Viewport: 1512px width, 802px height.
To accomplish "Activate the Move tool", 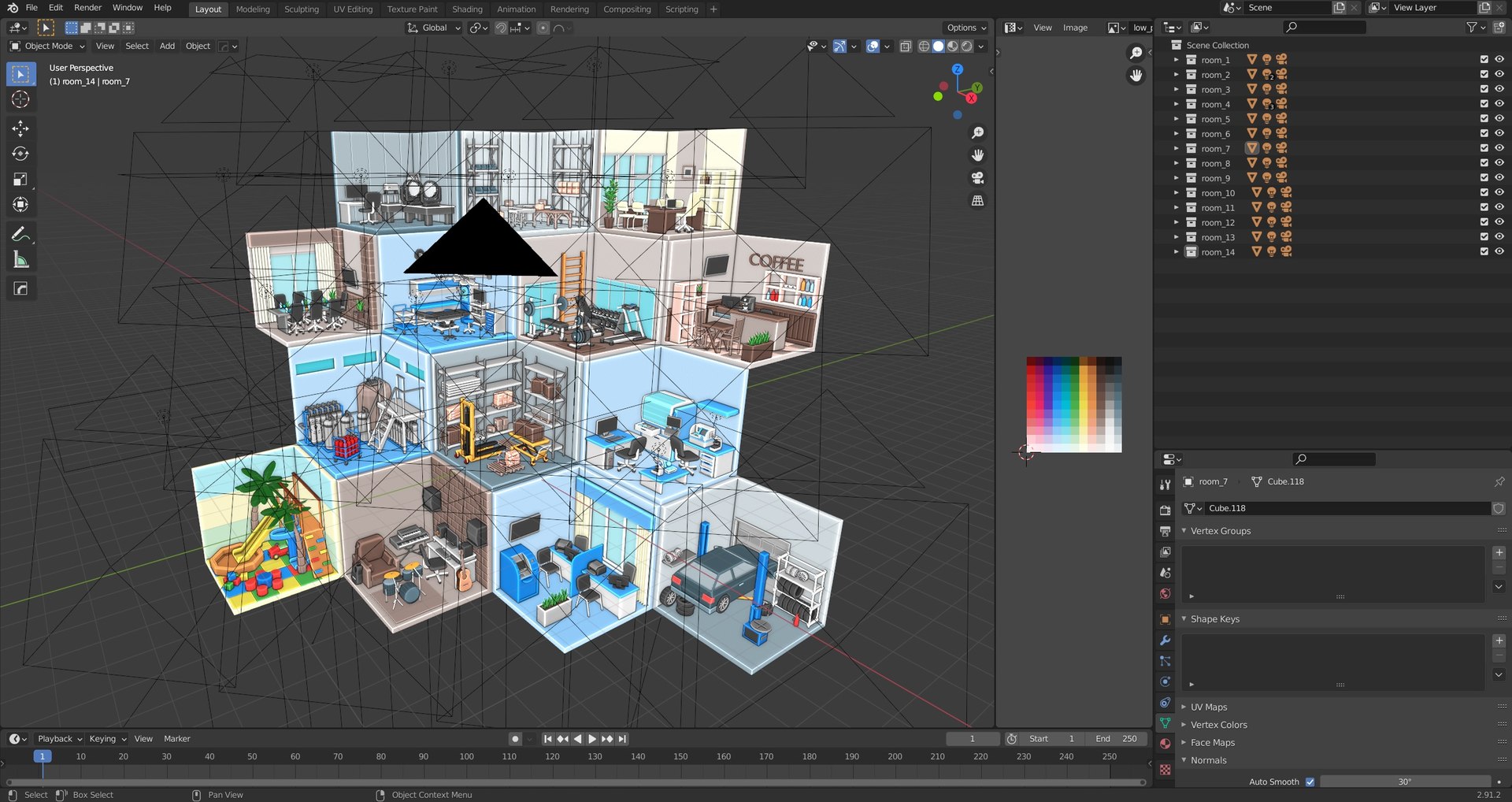I will 20,128.
